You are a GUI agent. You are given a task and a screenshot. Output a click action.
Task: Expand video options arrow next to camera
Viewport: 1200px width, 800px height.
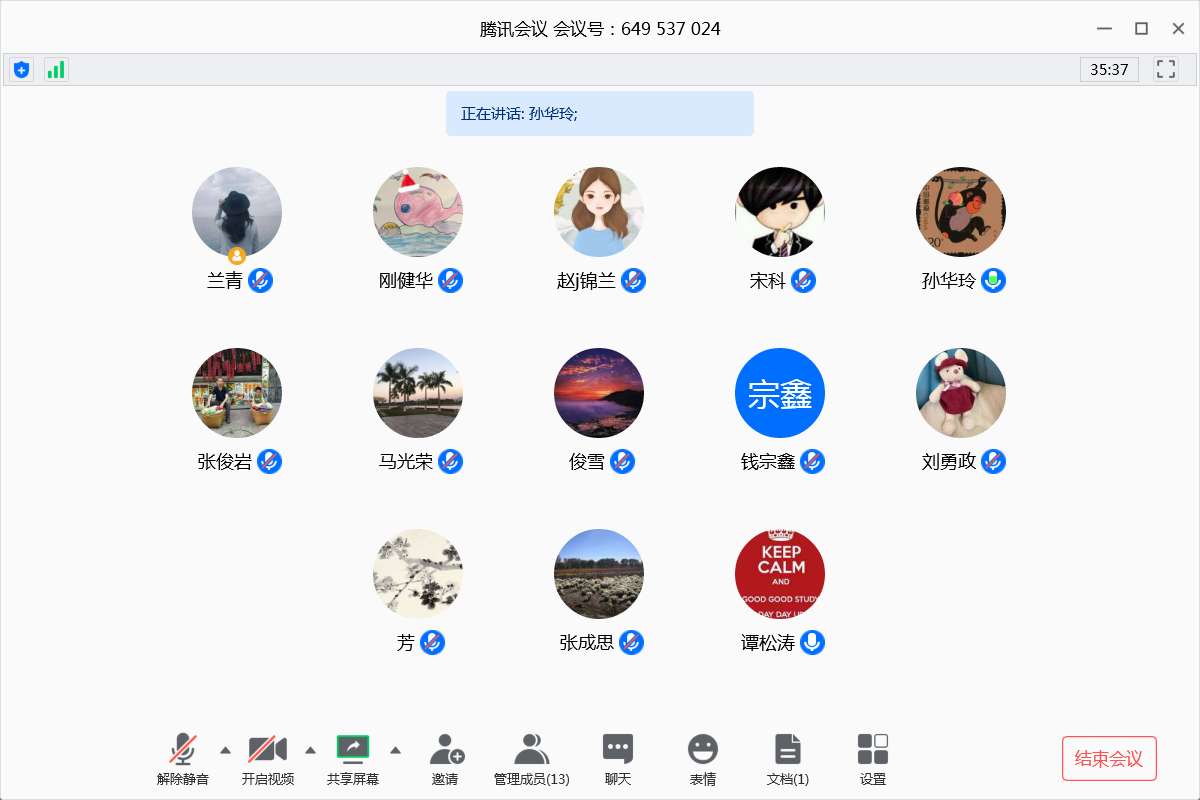[x=310, y=750]
